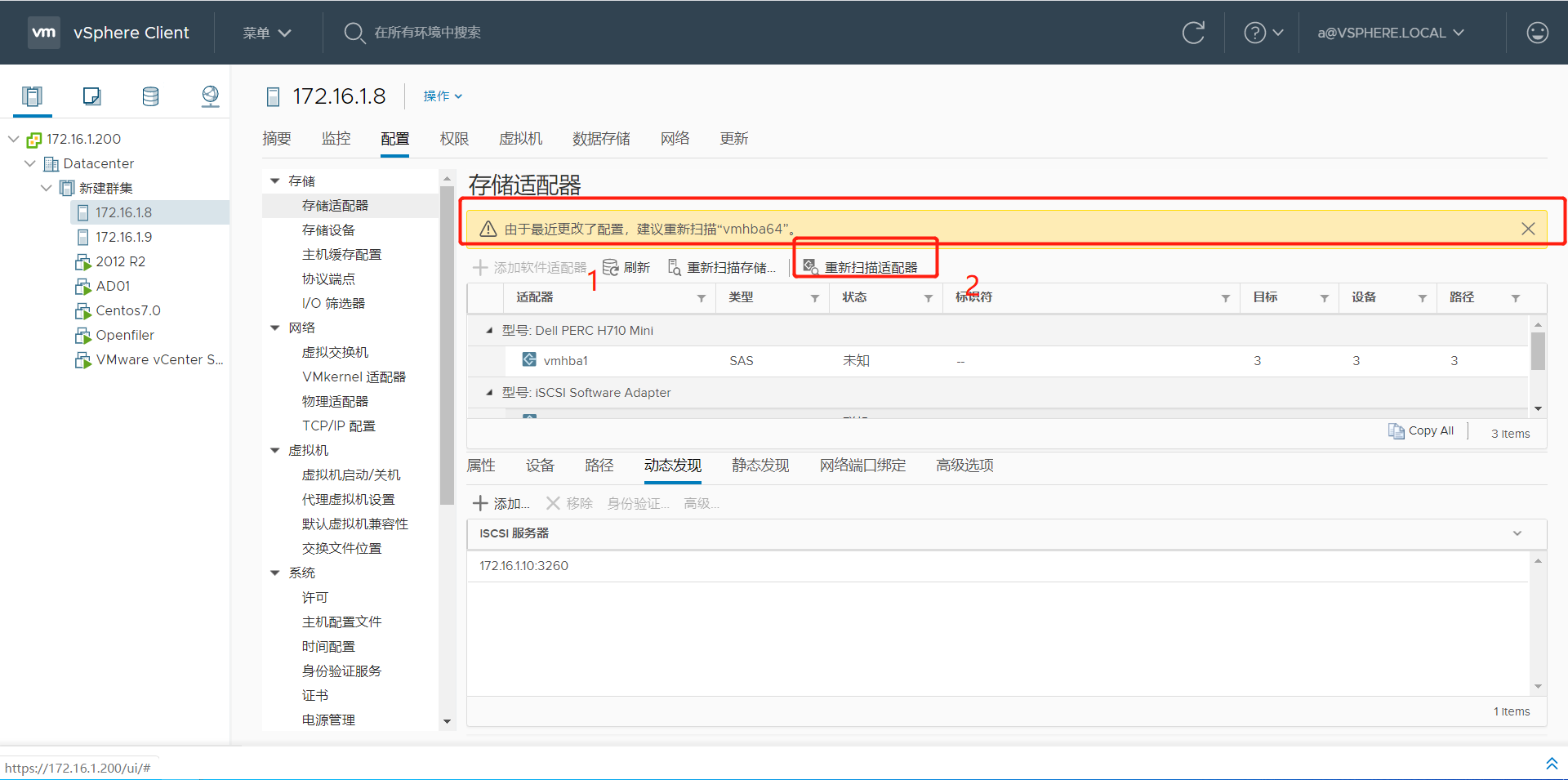Click the 重新扫描存储 toolbar icon
Screen dimensions: 1568x780
pyautogui.click(x=673, y=267)
